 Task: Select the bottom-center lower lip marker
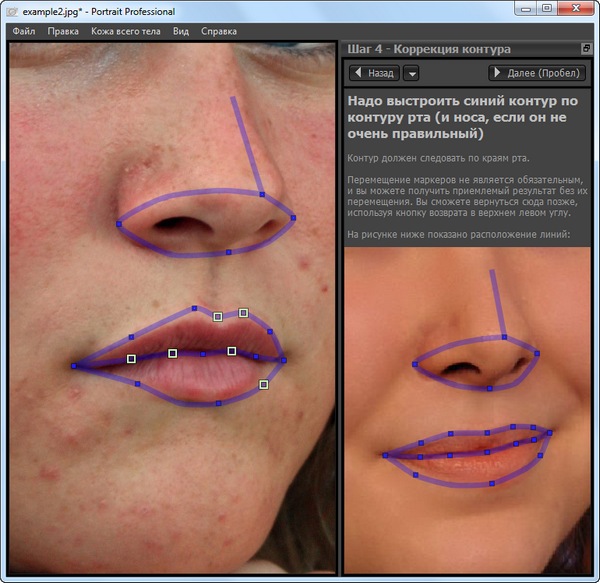[x=219, y=404]
